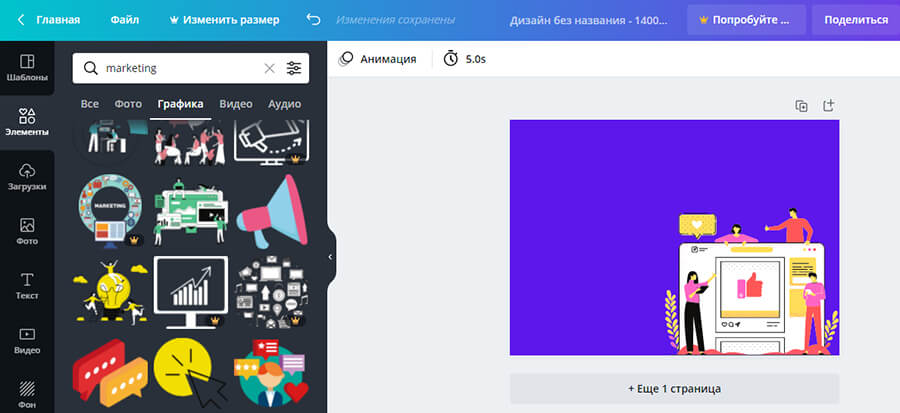Go back to Главная home
This screenshot has width=900, height=413.
point(49,20)
